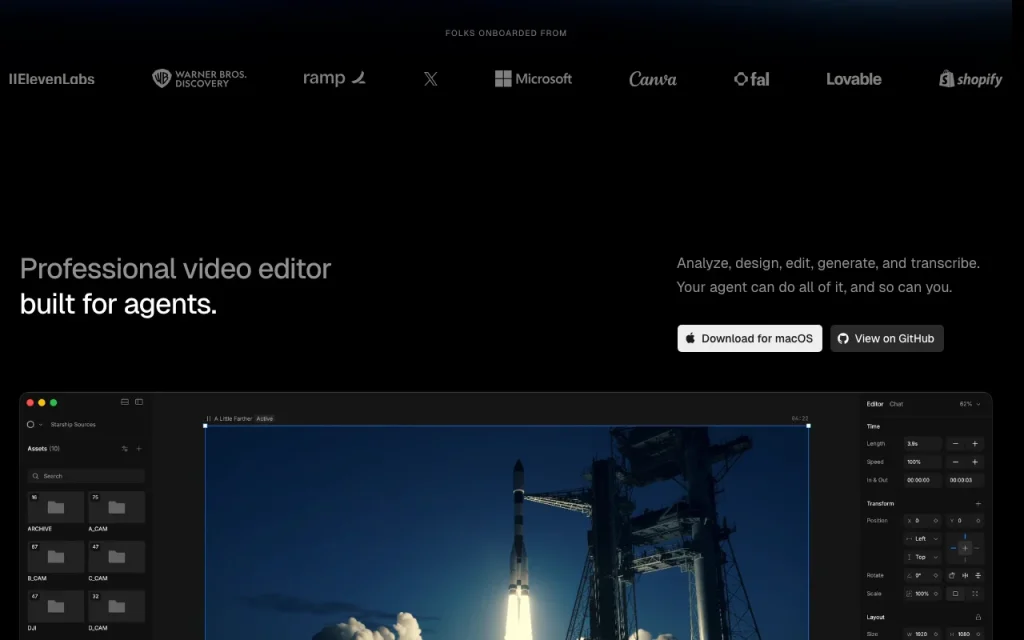
Task: Click the circle project icon
Action: pos(30,424)
